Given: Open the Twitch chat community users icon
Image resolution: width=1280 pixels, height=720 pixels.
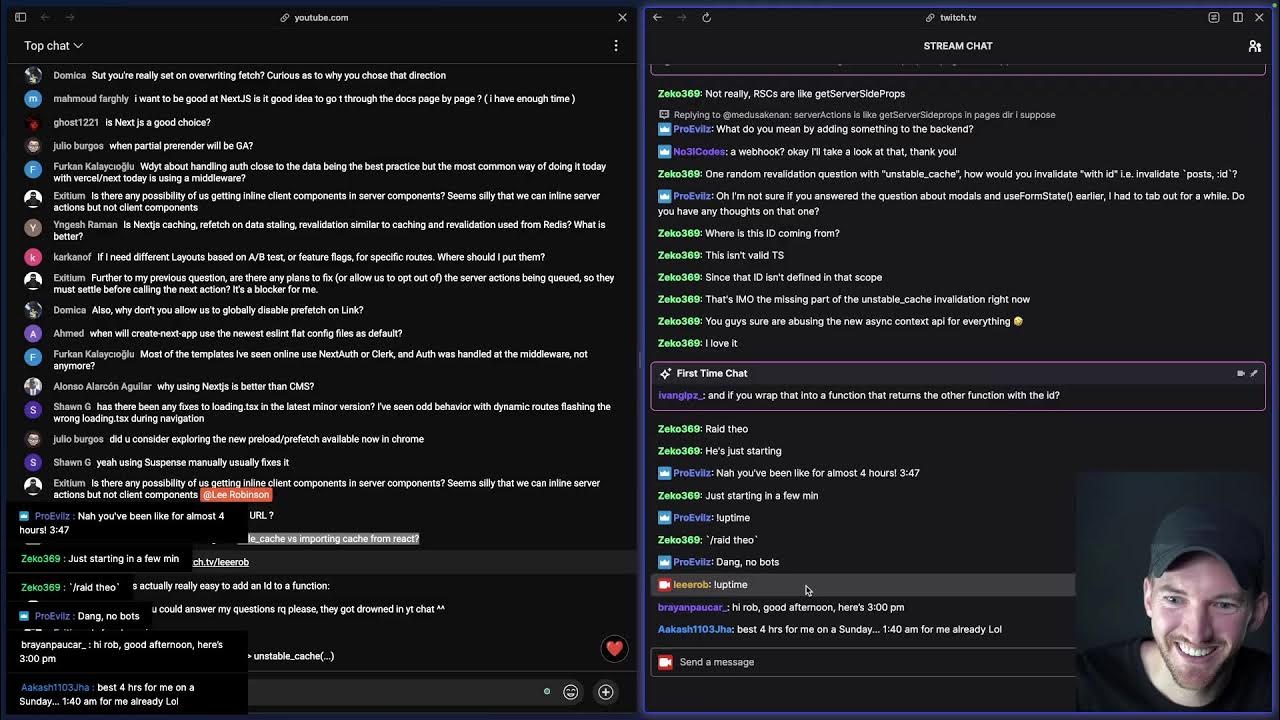Looking at the screenshot, I should click(1254, 46).
